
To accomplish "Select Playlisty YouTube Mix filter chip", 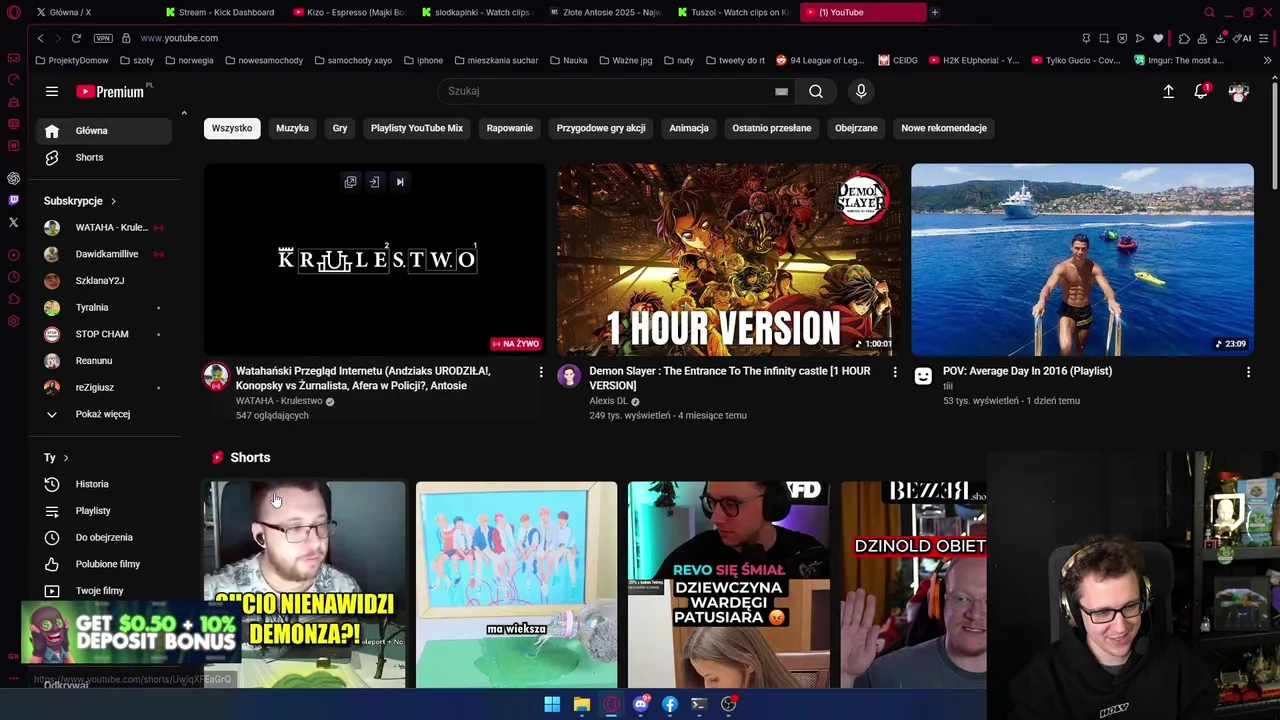I will pyautogui.click(x=417, y=128).
